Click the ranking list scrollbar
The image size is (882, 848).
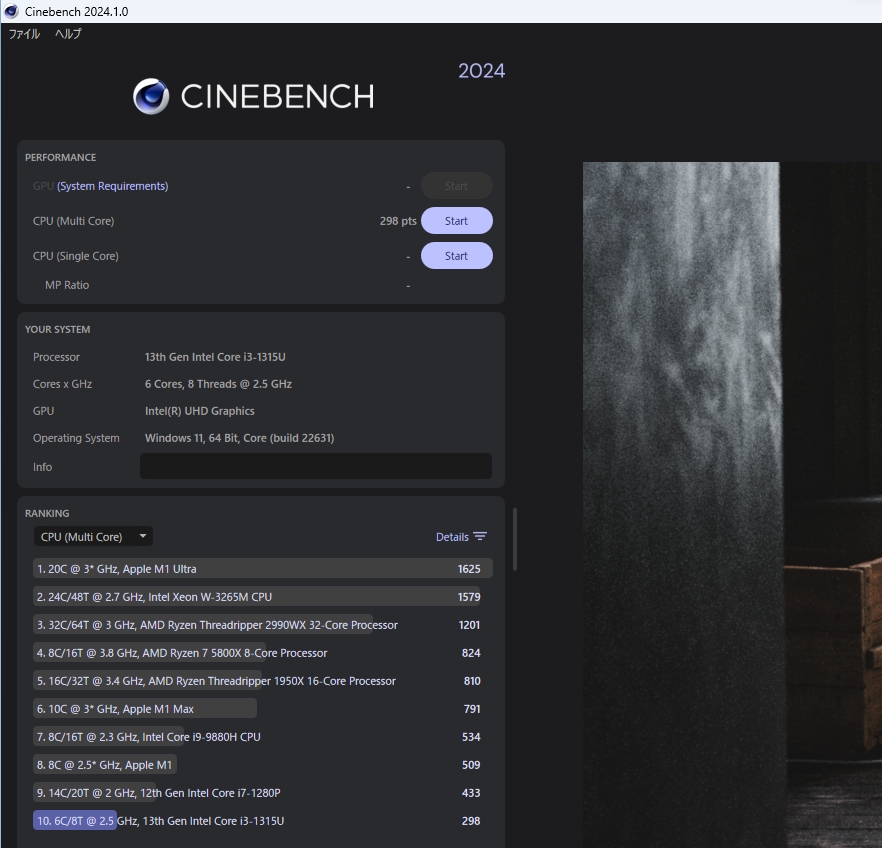(515, 539)
